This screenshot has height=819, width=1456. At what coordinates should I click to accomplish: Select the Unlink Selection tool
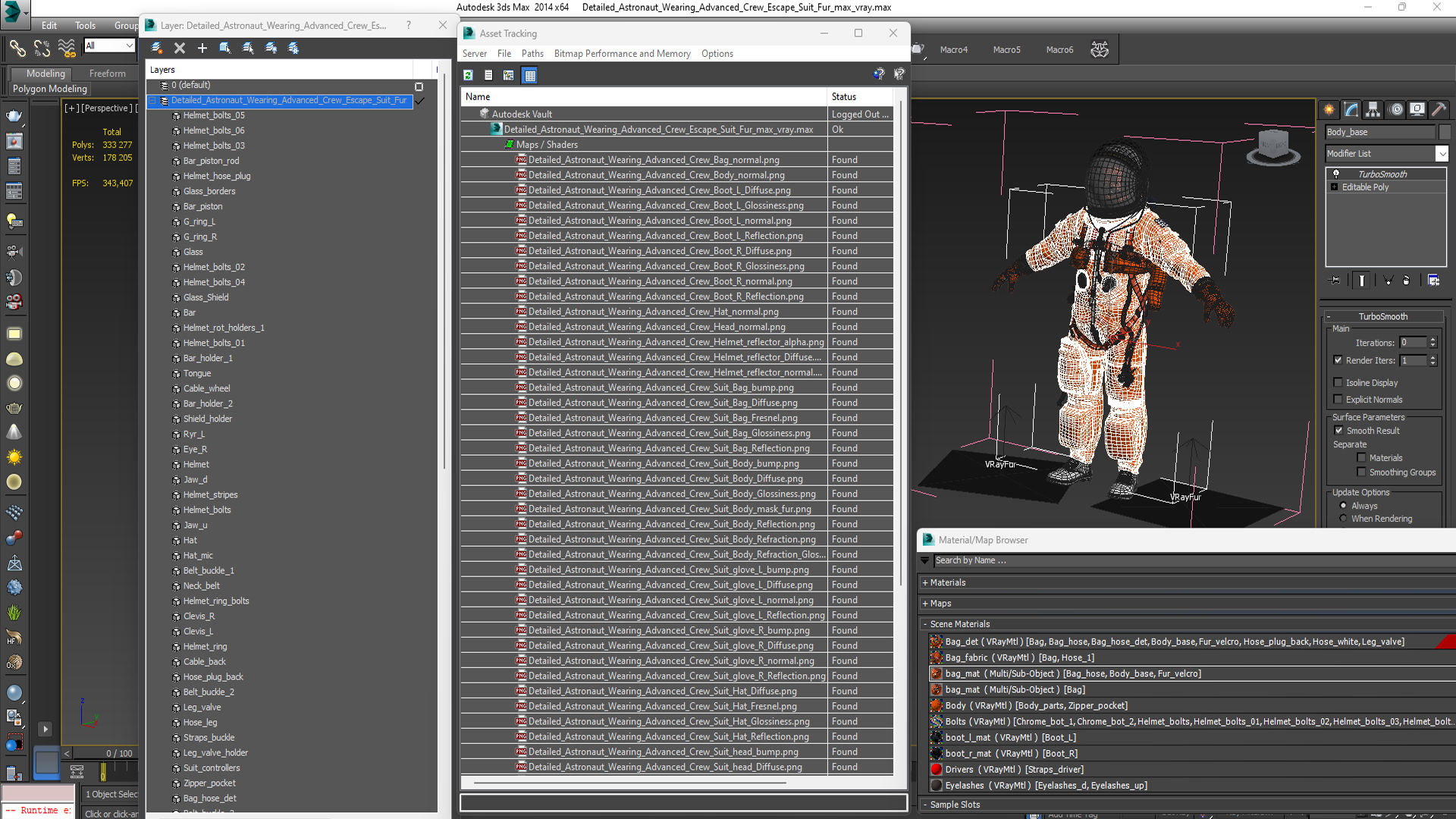(42, 49)
